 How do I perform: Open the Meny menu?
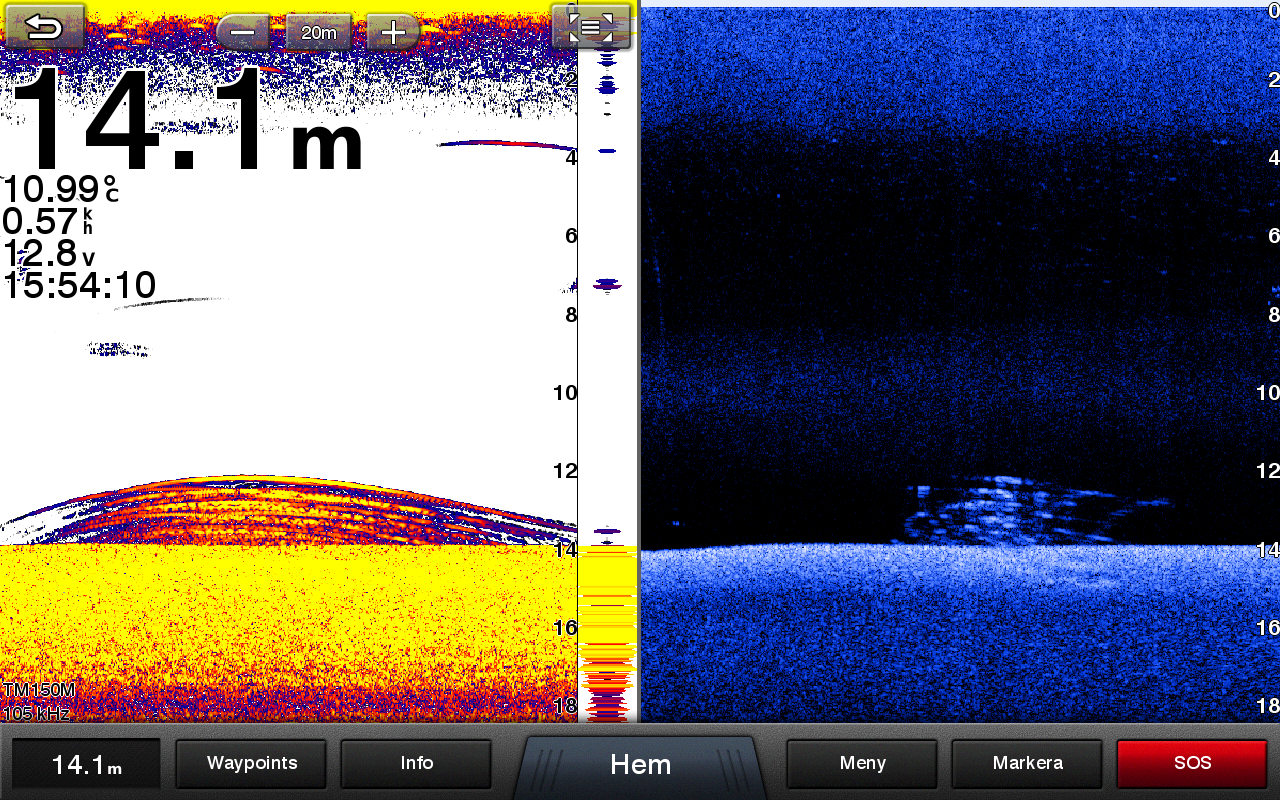tap(862, 764)
